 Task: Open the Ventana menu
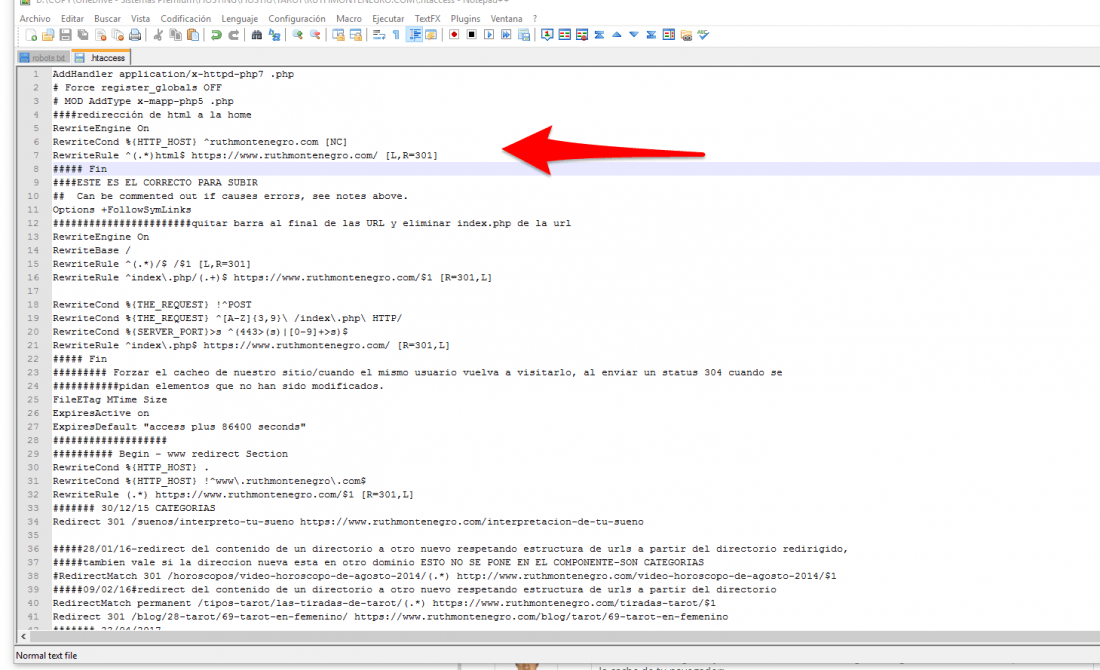(506, 18)
